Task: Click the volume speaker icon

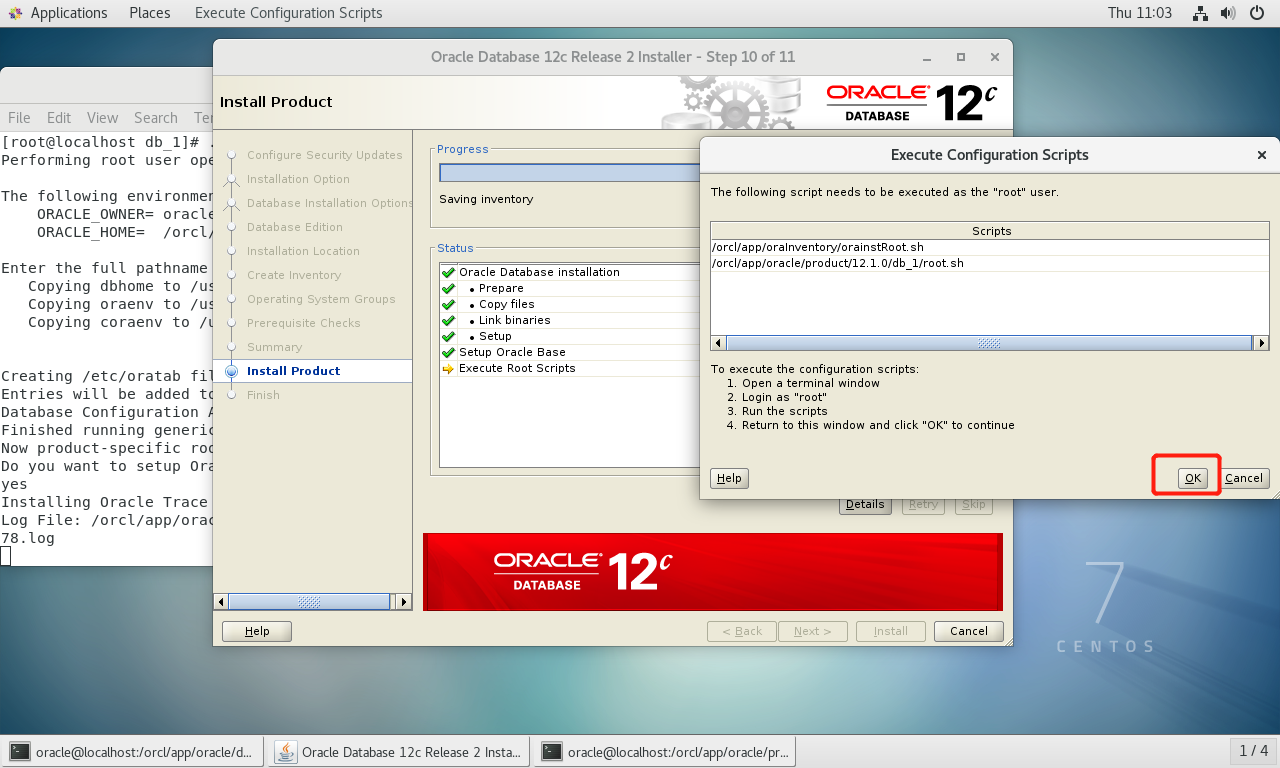Action: pyautogui.click(x=1228, y=13)
